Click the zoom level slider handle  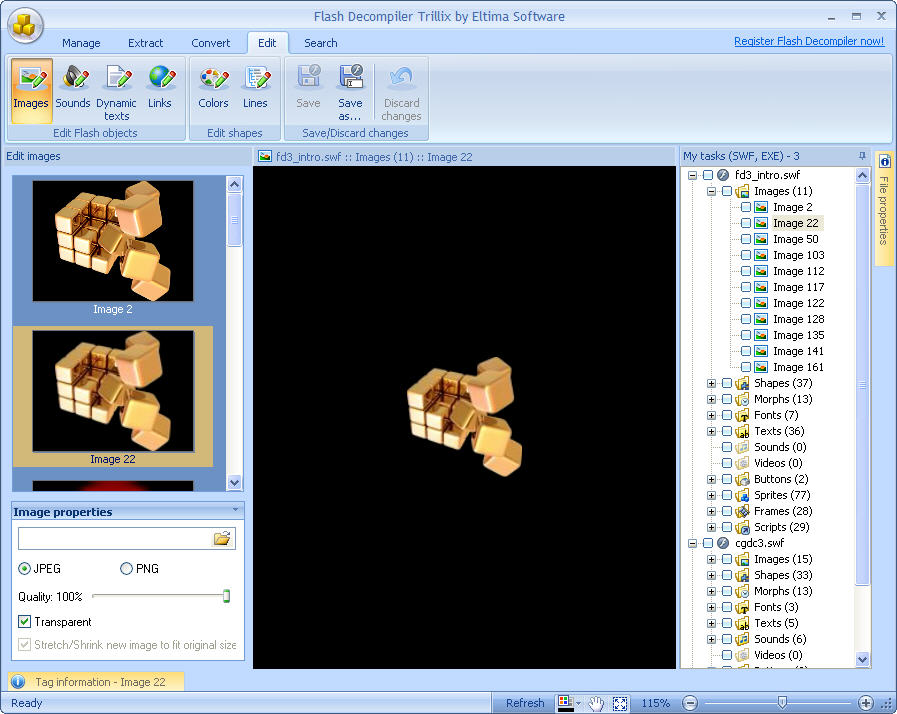pos(782,702)
